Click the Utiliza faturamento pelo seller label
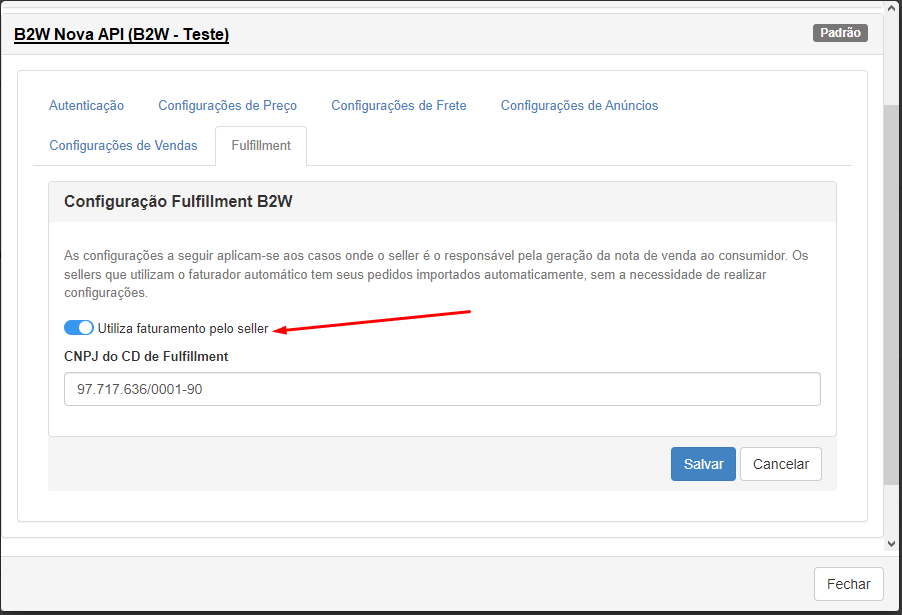 click(183, 328)
